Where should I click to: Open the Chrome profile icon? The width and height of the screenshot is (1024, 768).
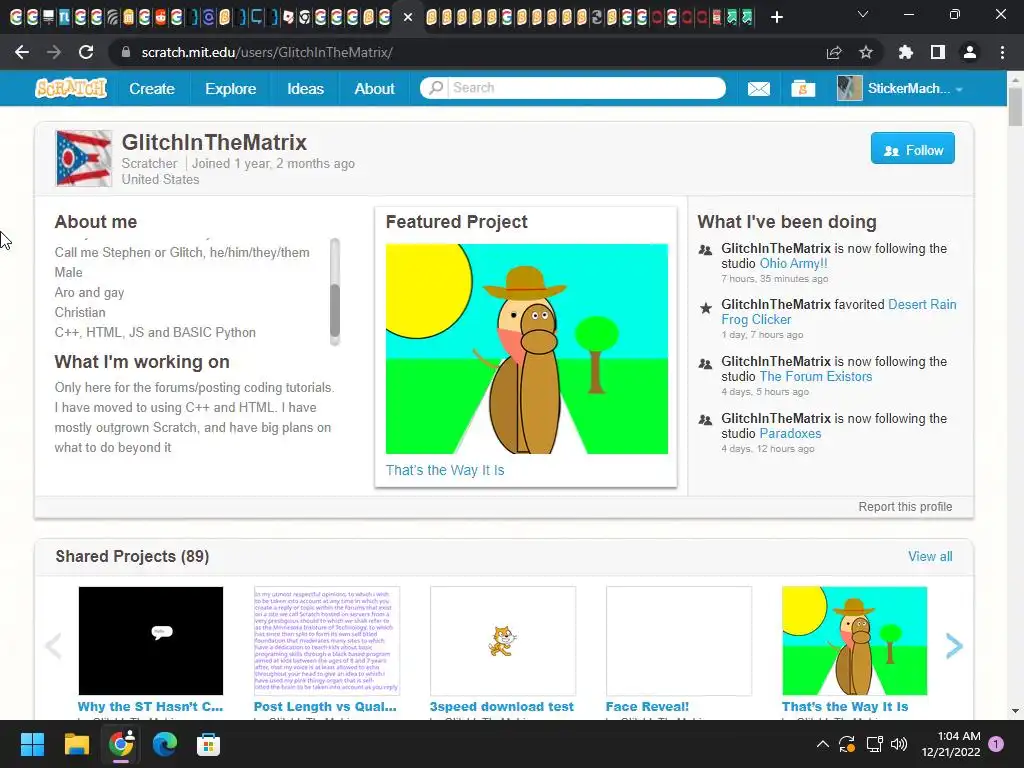(970, 52)
